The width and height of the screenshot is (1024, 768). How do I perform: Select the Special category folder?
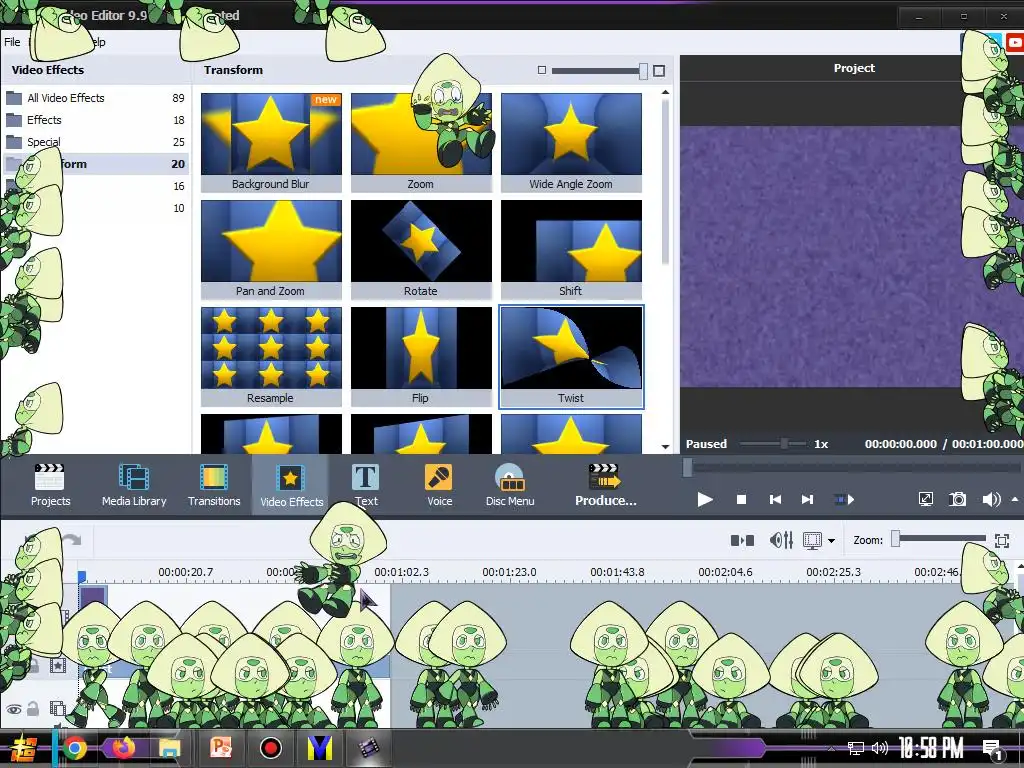(x=95, y=142)
